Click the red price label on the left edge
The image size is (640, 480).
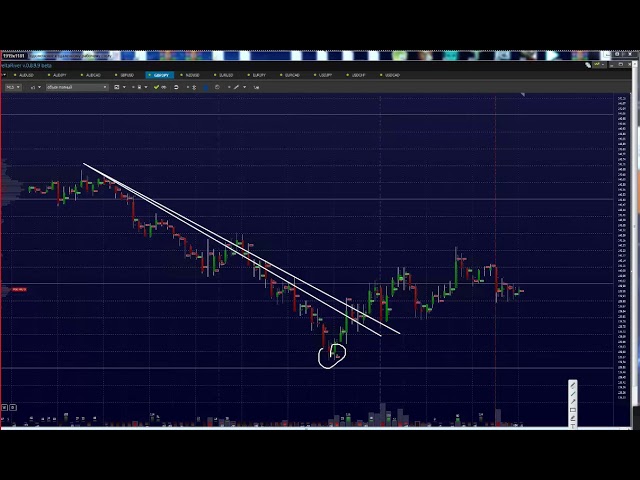(x=18, y=290)
